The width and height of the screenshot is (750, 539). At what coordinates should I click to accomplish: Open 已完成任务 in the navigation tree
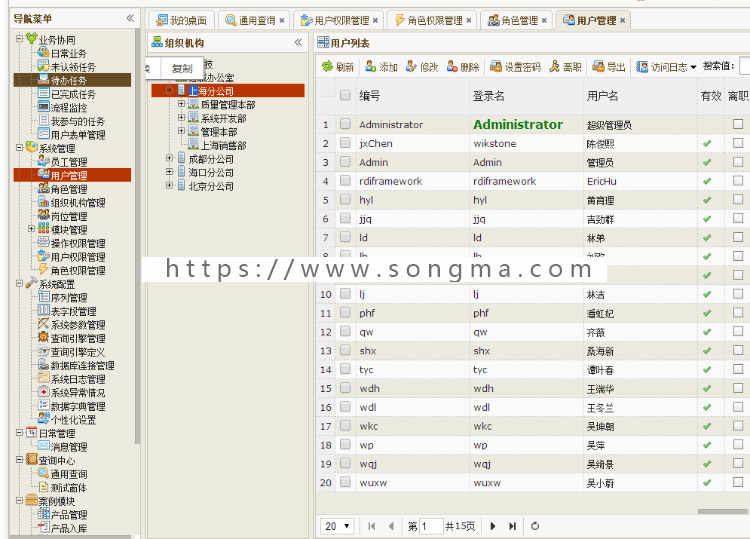(x=73, y=94)
